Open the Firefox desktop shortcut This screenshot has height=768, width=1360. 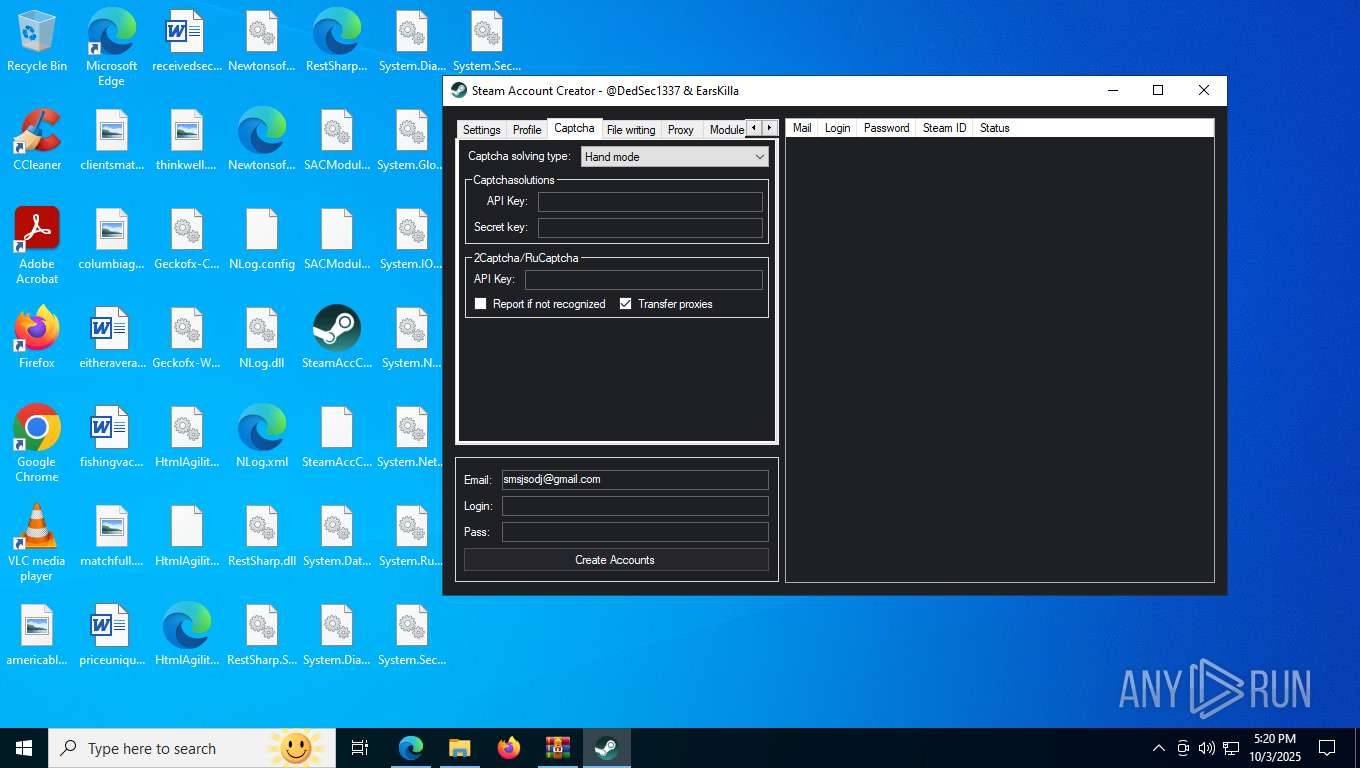click(x=37, y=338)
